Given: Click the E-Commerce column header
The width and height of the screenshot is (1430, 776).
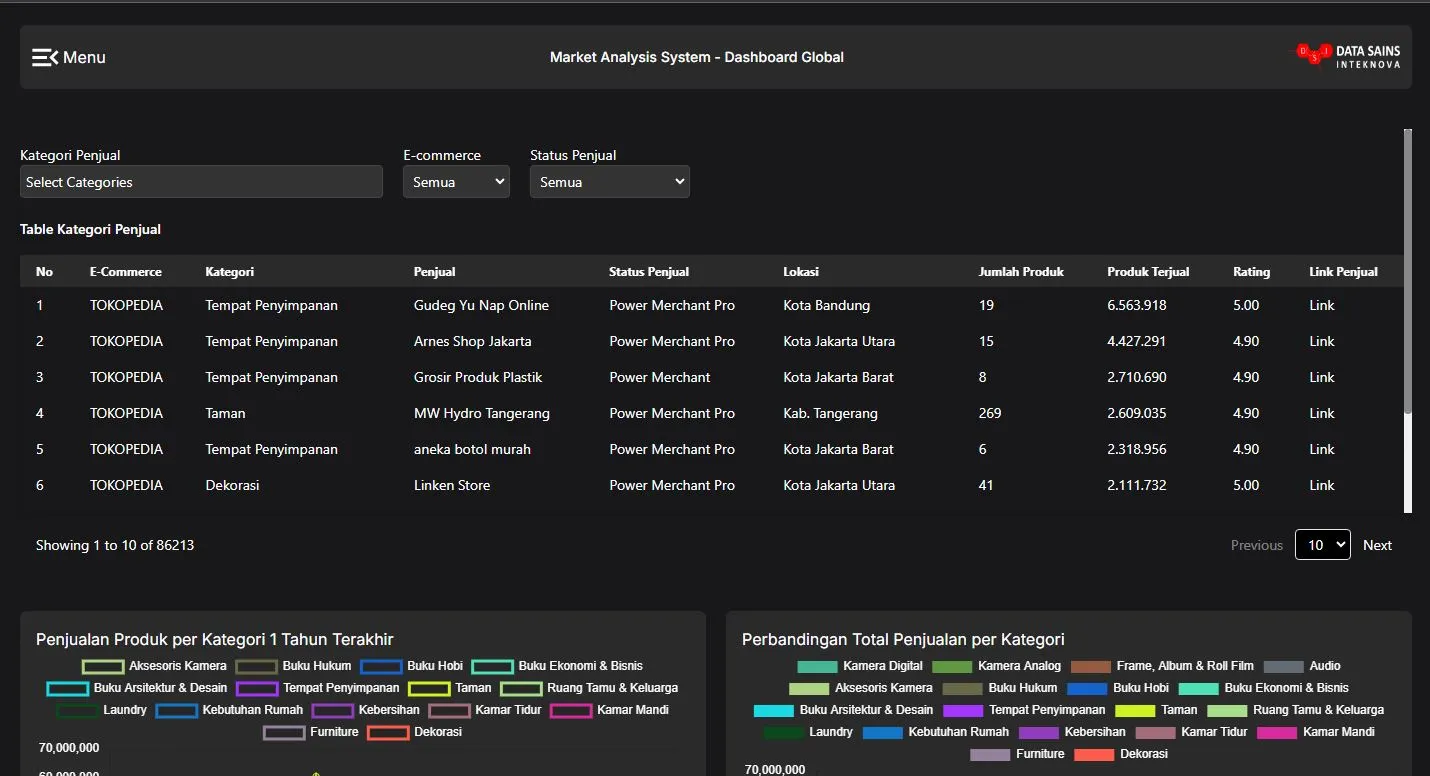Looking at the screenshot, I should tap(126, 272).
